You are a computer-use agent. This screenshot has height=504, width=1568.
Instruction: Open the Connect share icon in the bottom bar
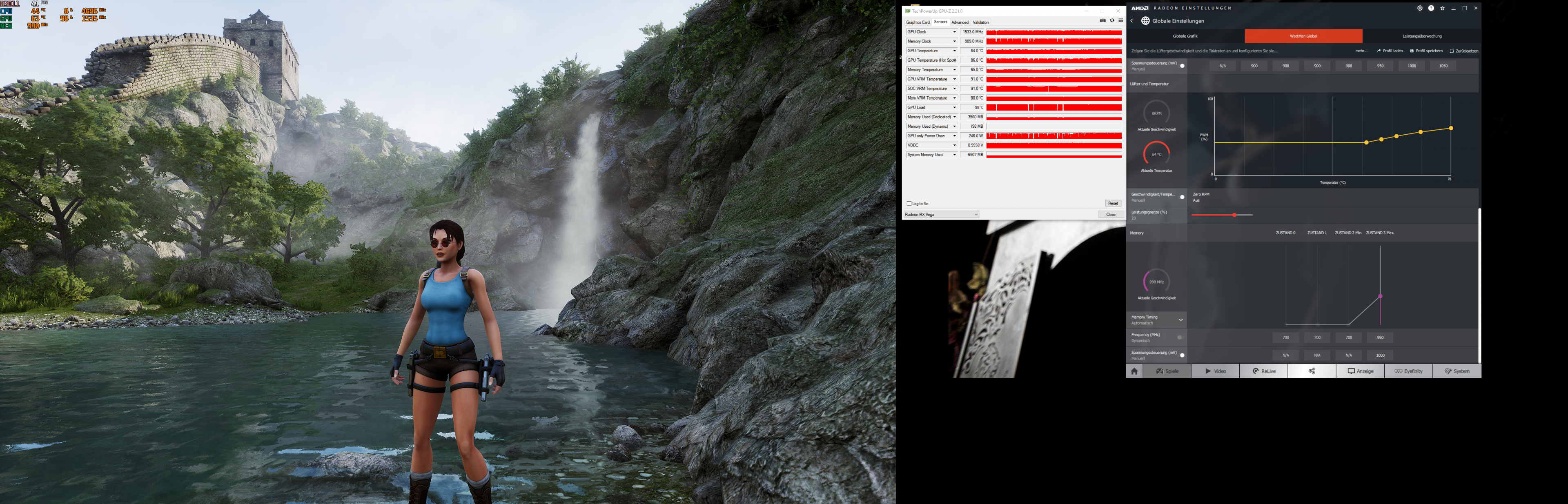point(1312,371)
